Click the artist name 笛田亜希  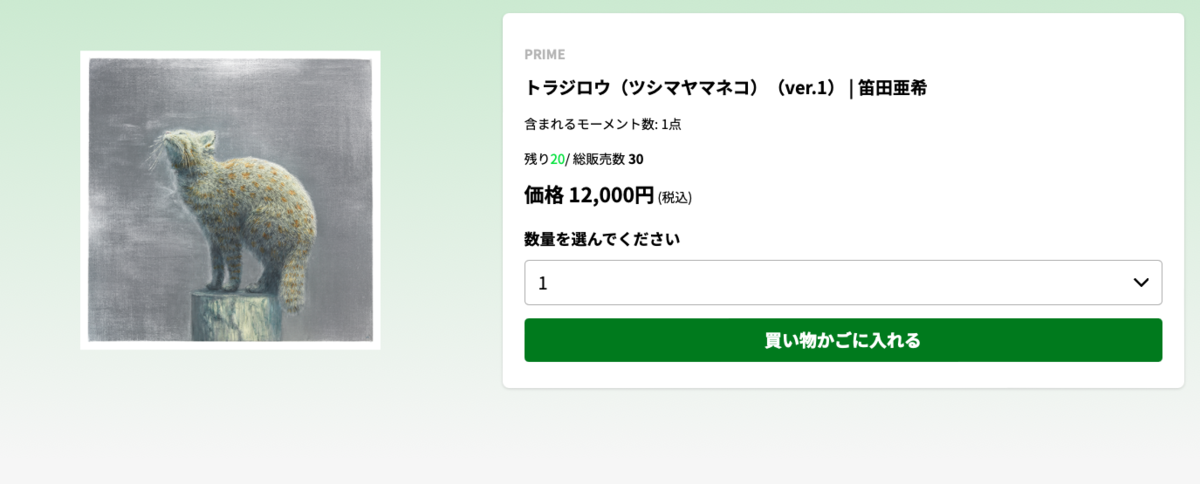click(x=892, y=87)
